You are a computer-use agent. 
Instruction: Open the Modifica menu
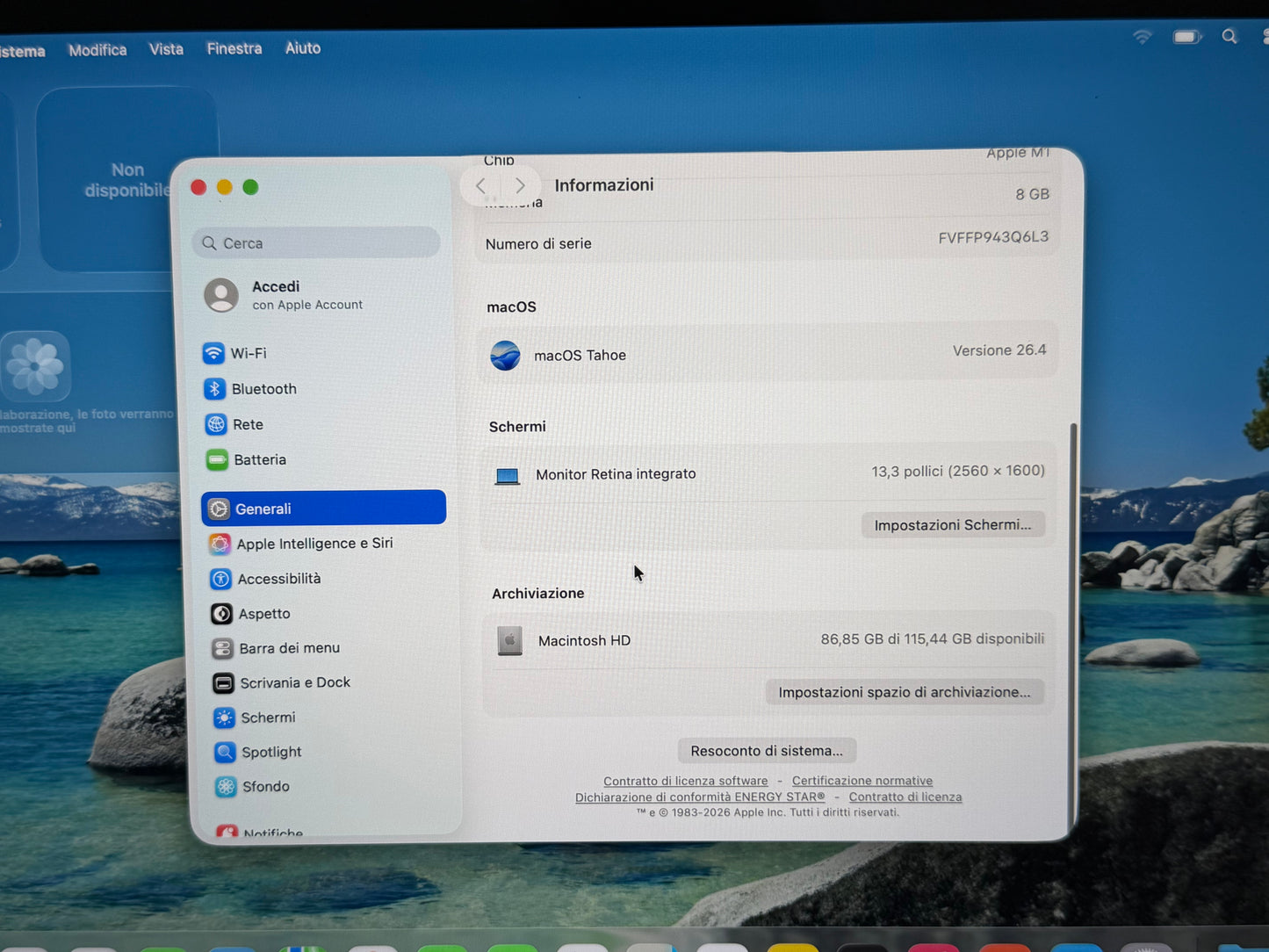pyautogui.click(x=97, y=50)
